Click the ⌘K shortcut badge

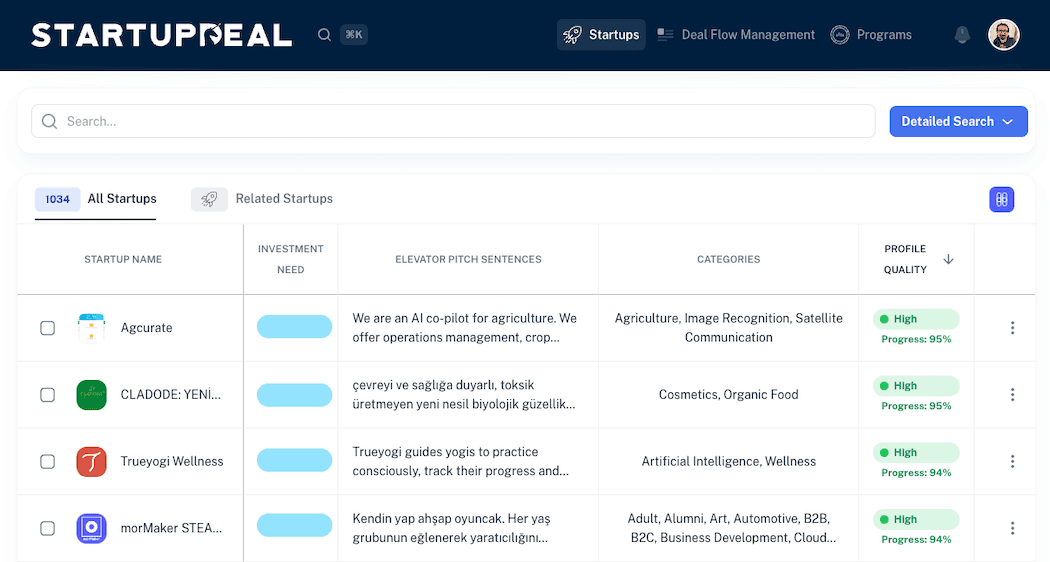click(354, 35)
